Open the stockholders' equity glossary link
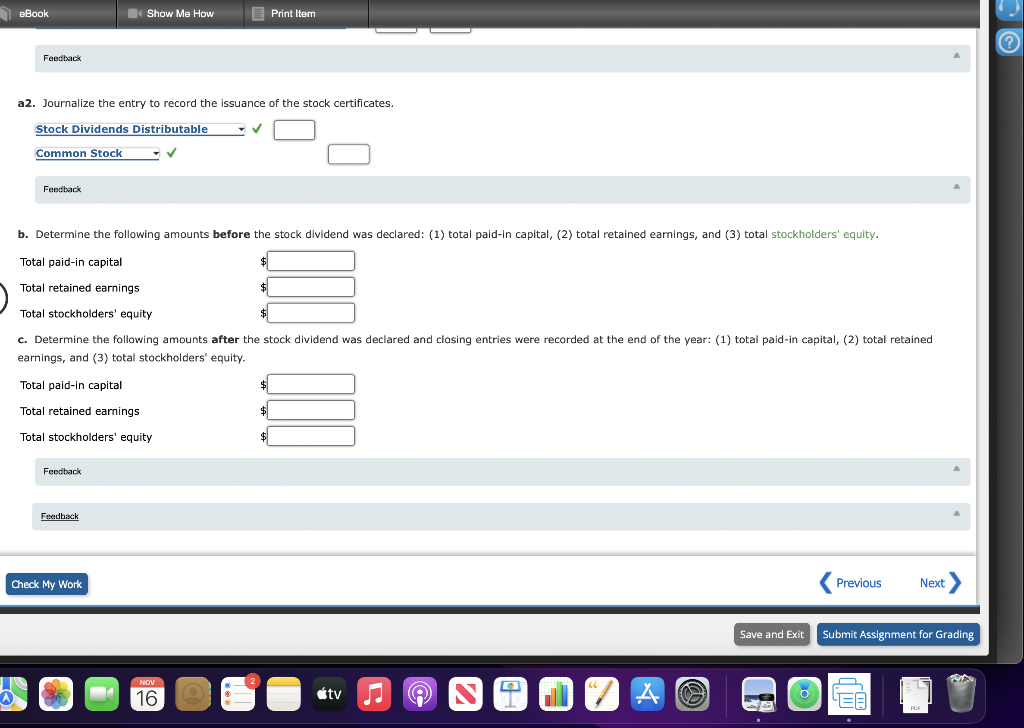Image resolution: width=1024 pixels, height=728 pixels. click(823, 234)
